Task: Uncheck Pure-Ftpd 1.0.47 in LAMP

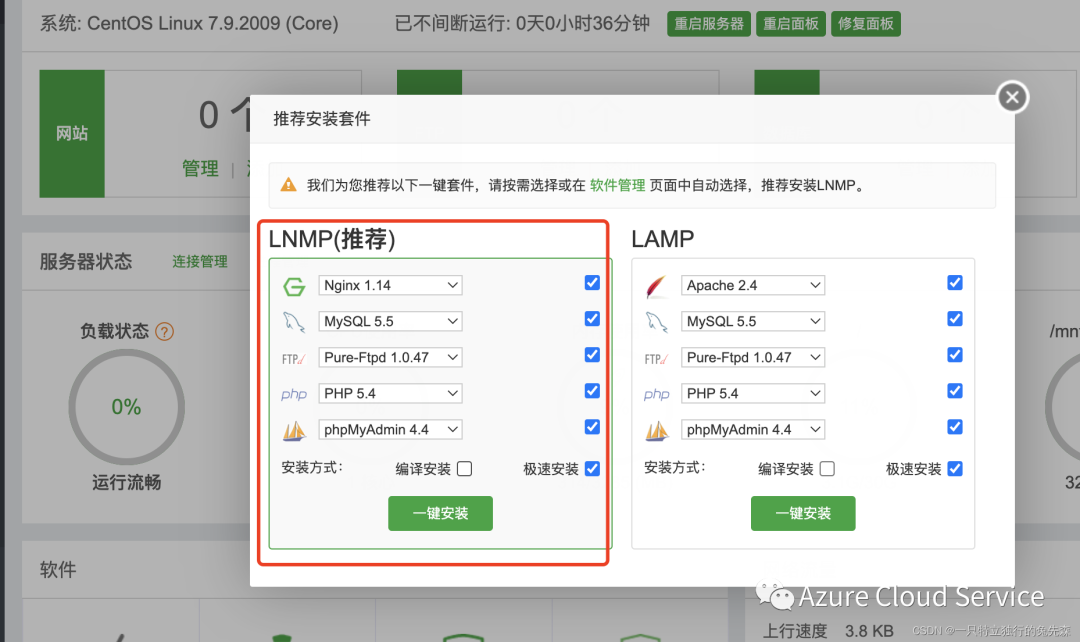Action: (955, 355)
